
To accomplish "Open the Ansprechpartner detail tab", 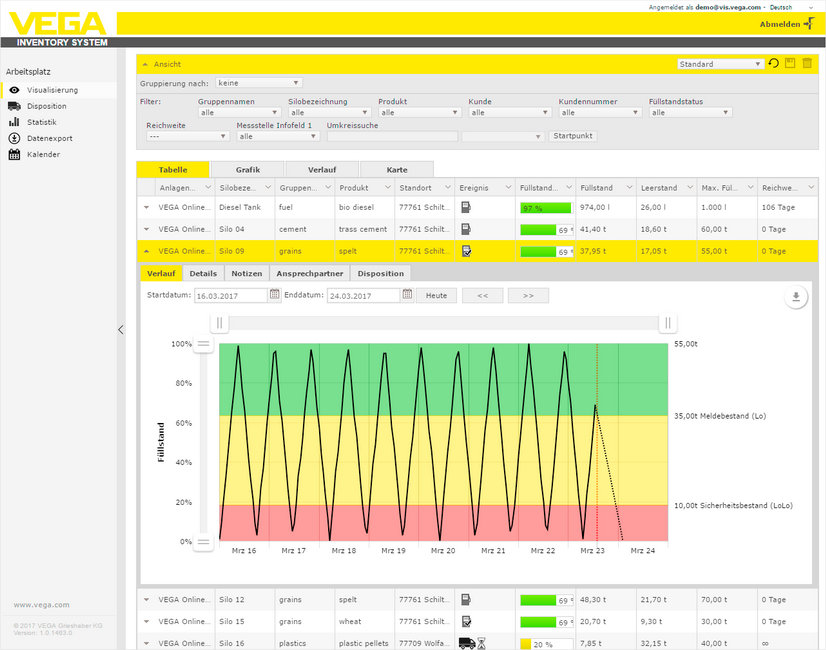I will pyautogui.click(x=310, y=273).
